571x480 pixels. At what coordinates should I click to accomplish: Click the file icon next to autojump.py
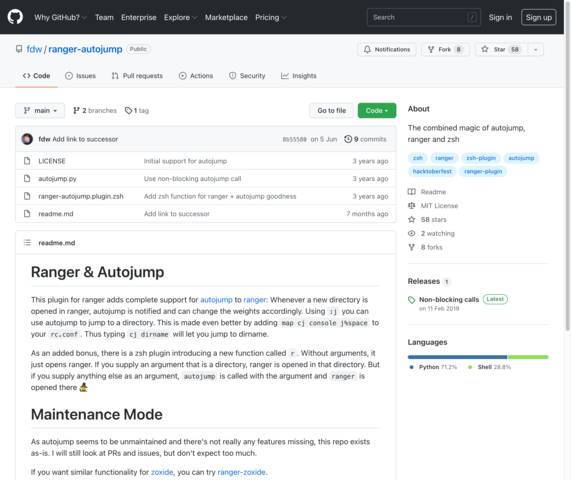tap(27, 178)
